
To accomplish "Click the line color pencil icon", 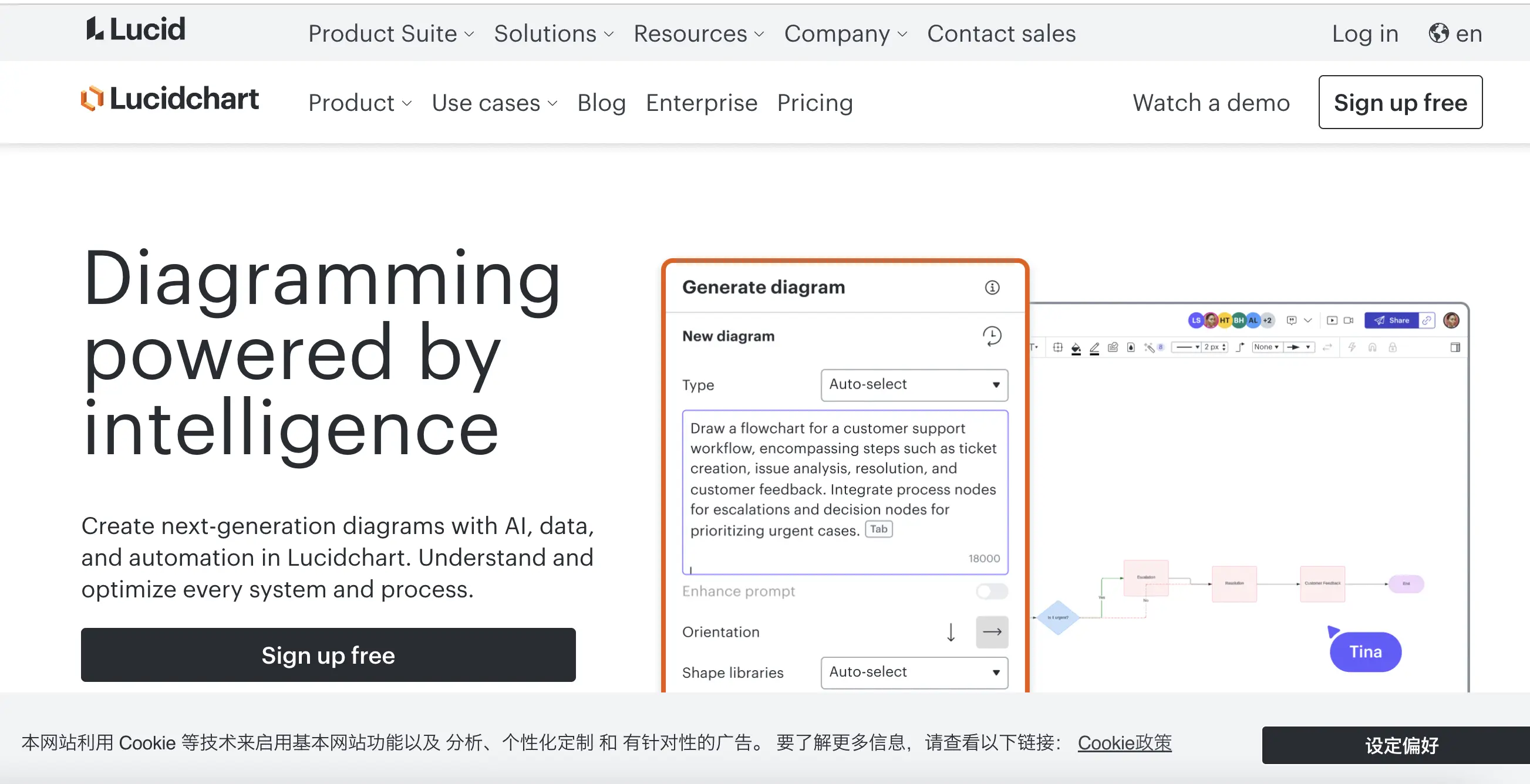I will (x=1094, y=348).
